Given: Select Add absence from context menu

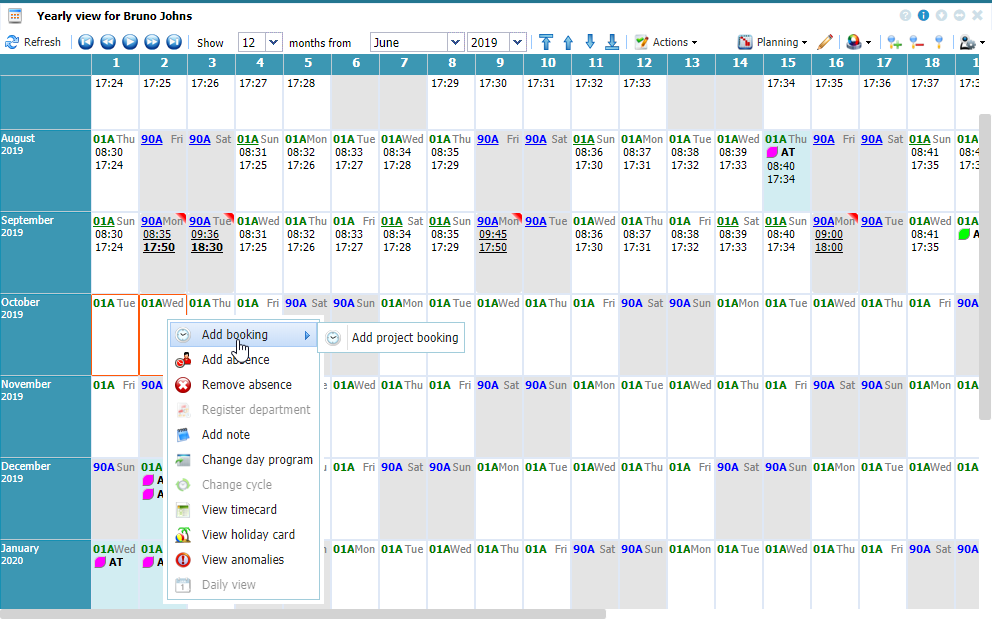Looking at the screenshot, I should click(x=235, y=360).
